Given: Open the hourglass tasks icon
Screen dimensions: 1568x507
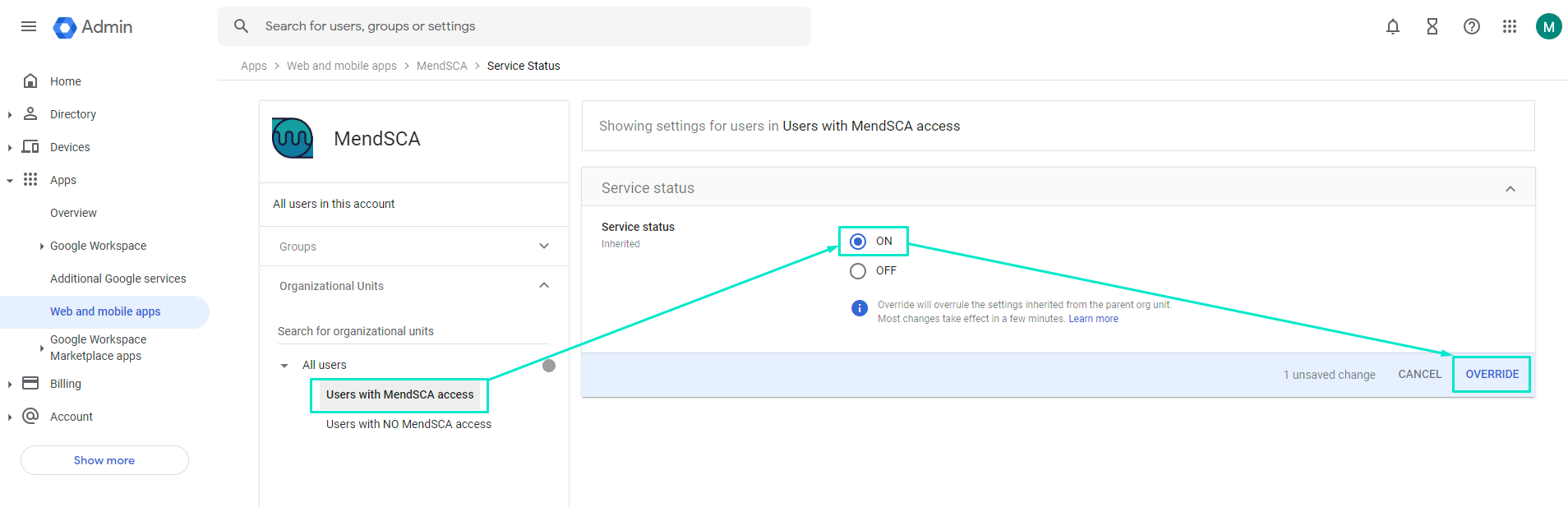Looking at the screenshot, I should (1432, 26).
